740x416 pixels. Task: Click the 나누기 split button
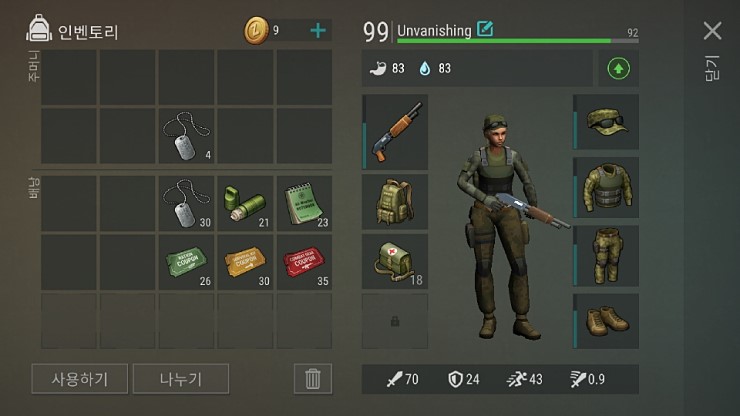pyautogui.click(x=181, y=379)
